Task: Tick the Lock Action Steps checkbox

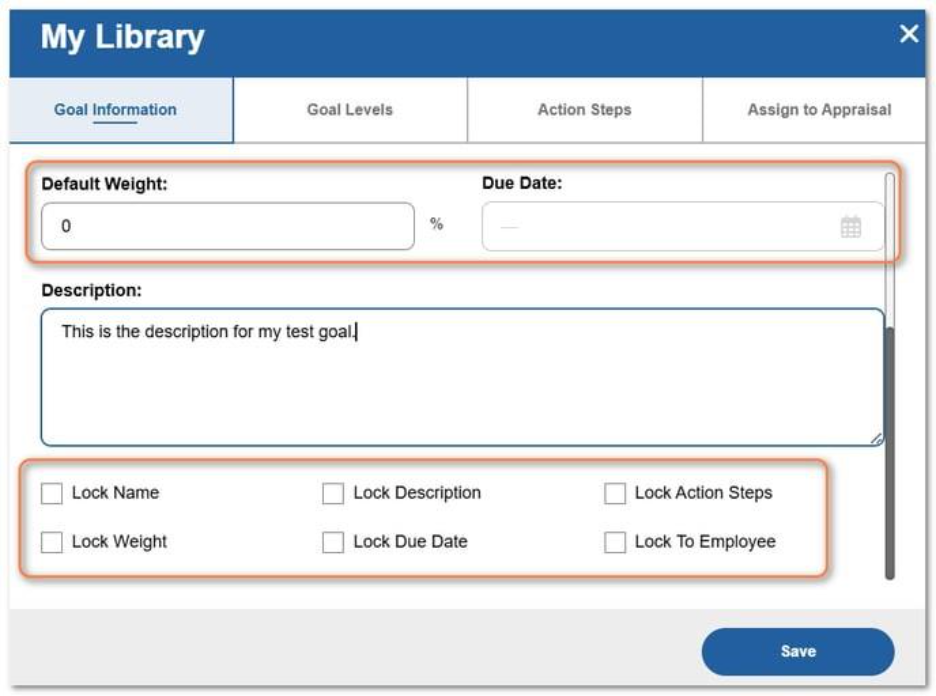Action: pos(615,494)
